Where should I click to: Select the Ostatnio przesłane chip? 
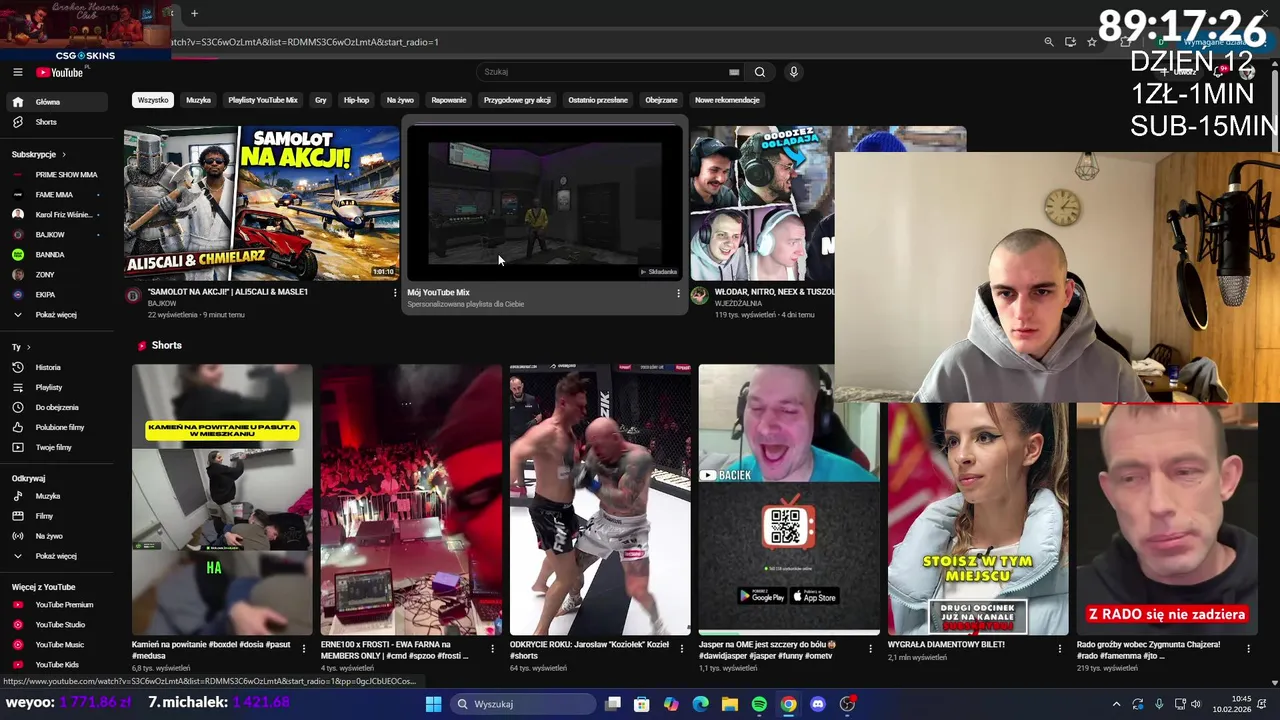[x=598, y=100]
